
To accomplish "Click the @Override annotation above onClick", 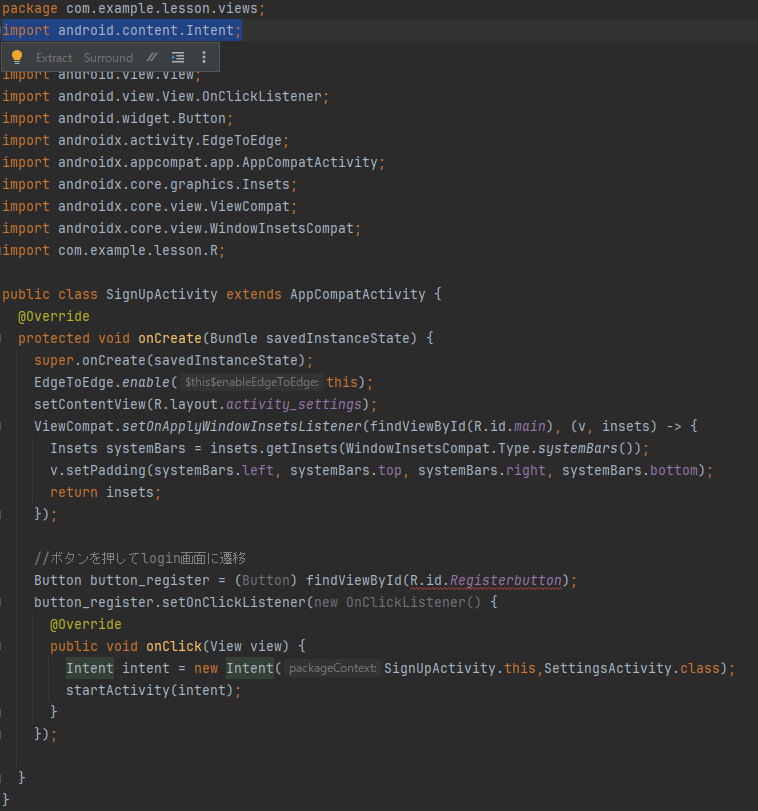I will pos(86,624).
